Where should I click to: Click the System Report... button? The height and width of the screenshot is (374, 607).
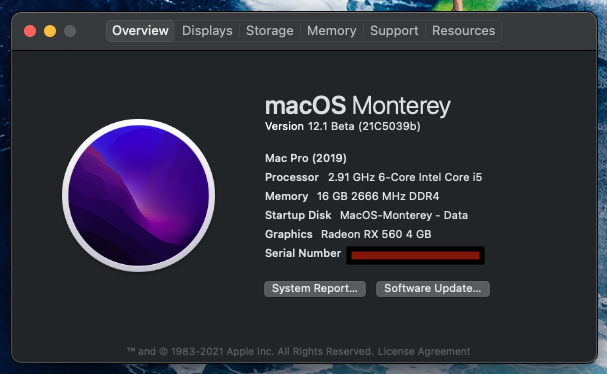coord(315,288)
